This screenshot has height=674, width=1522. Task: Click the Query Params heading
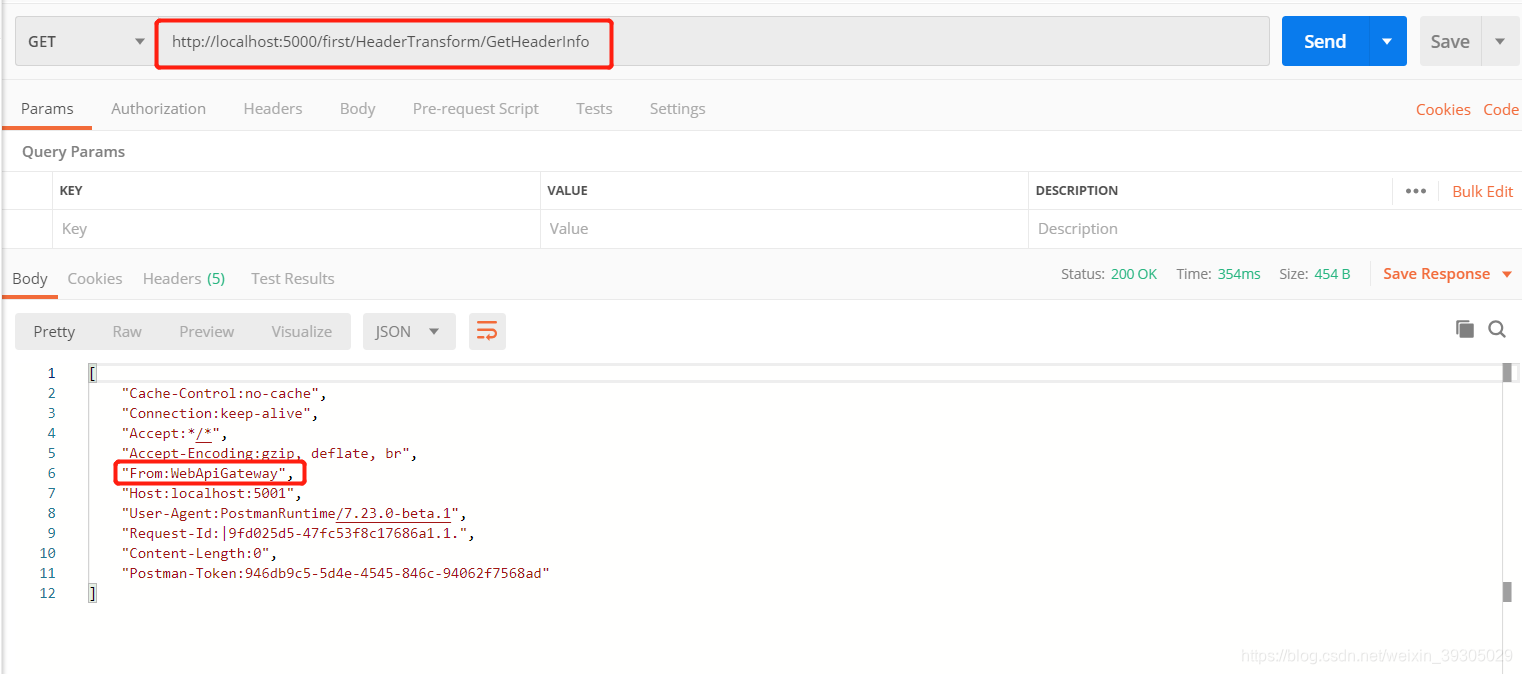pos(74,152)
